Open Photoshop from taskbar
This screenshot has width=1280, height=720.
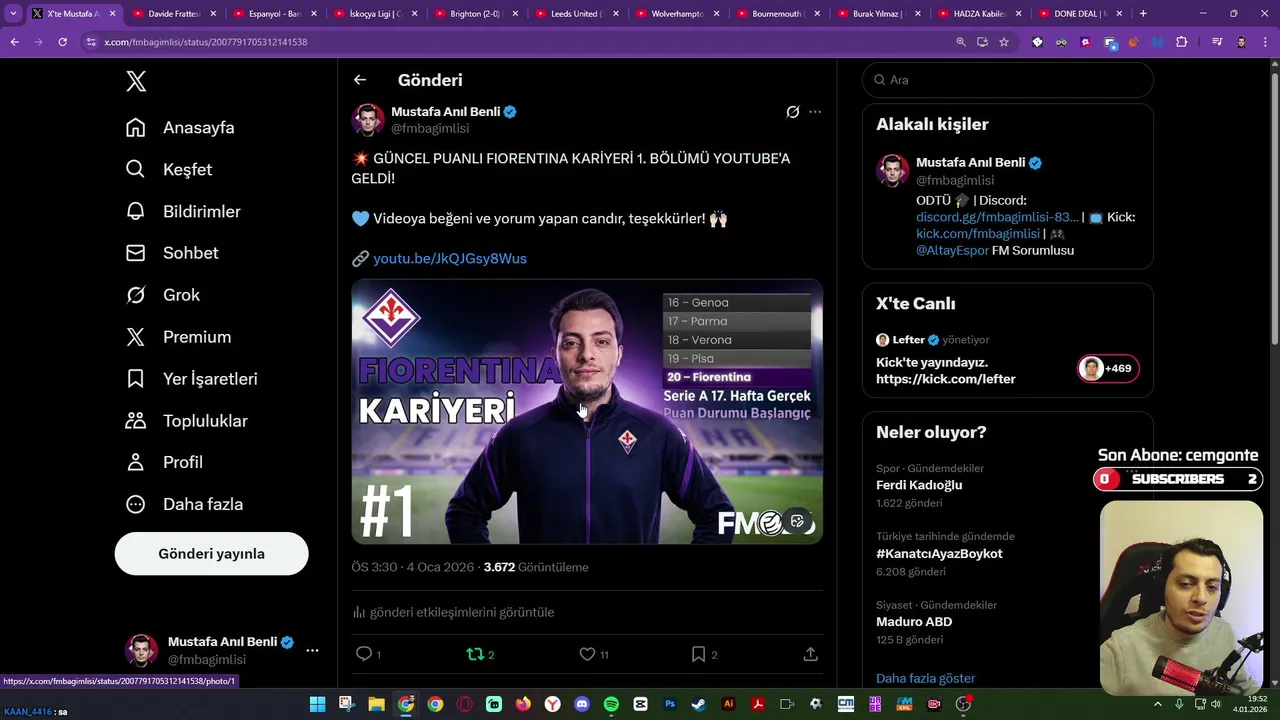[670, 704]
